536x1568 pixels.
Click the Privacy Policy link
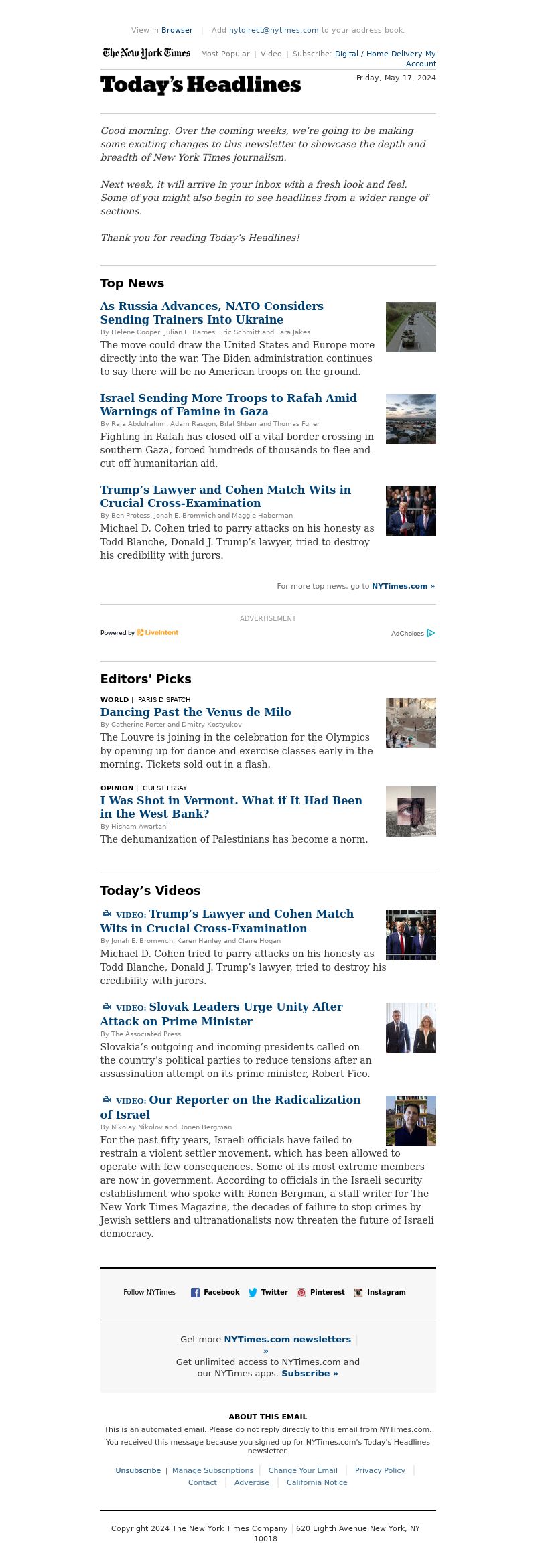[380, 1470]
